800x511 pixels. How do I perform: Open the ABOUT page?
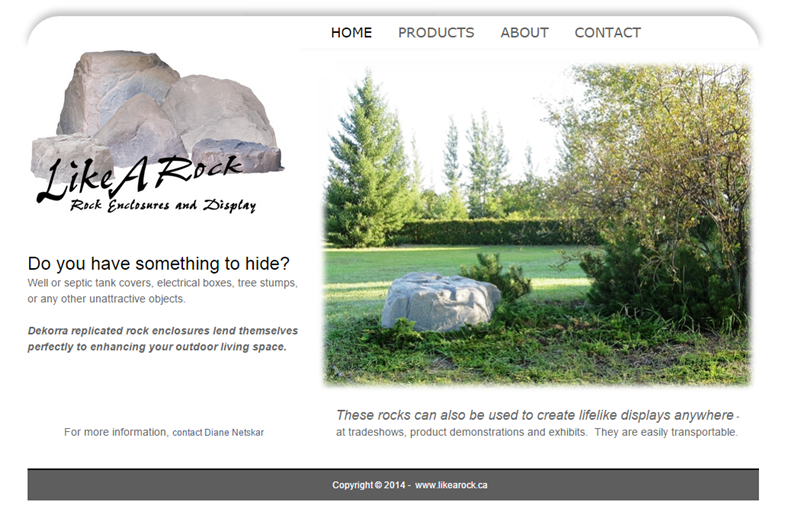click(x=524, y=33)
